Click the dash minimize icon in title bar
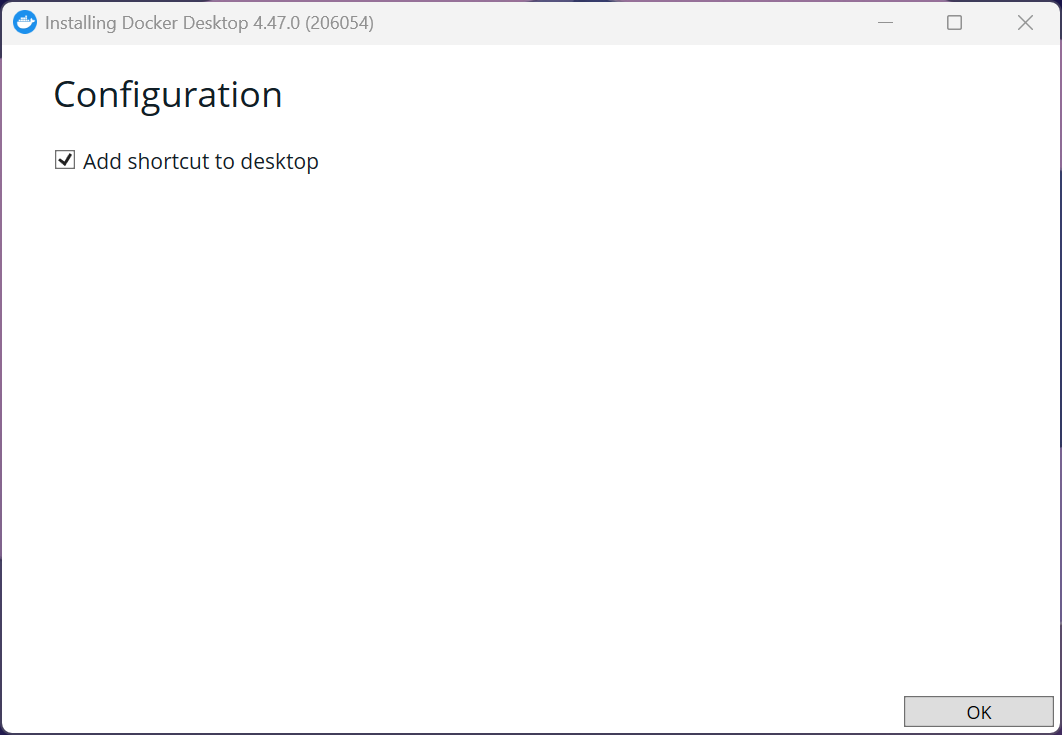Screen dimensions: 1062x735 885,23
